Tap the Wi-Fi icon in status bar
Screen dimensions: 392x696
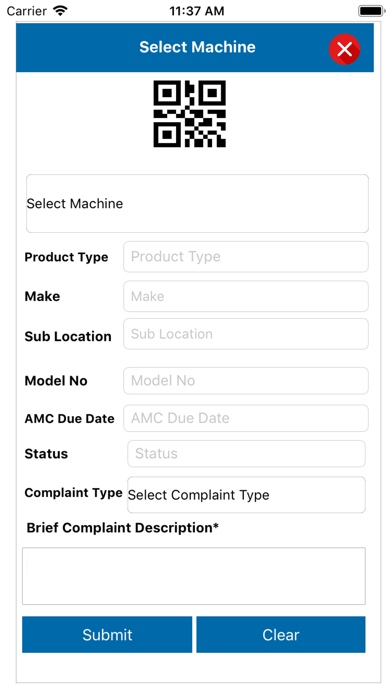(x=60, y=10)
